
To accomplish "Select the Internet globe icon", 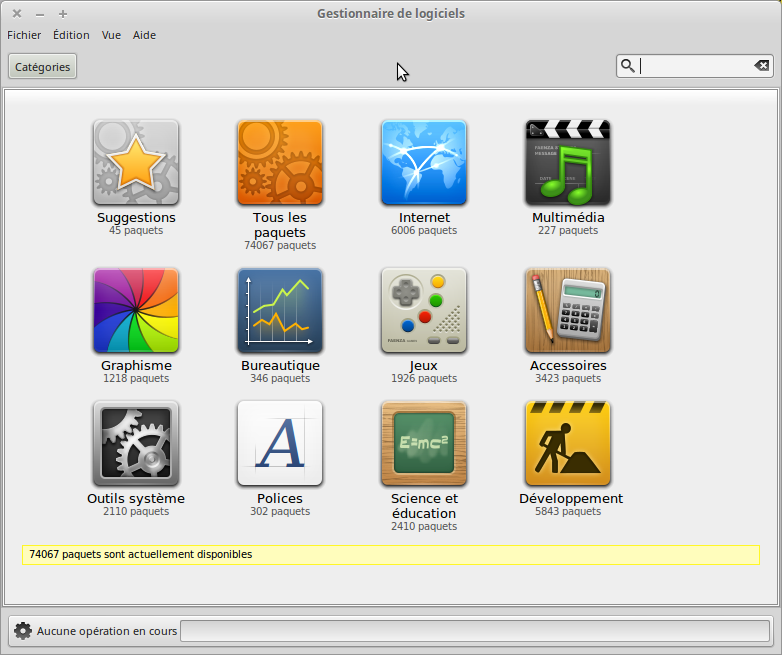I will (424, 163).
